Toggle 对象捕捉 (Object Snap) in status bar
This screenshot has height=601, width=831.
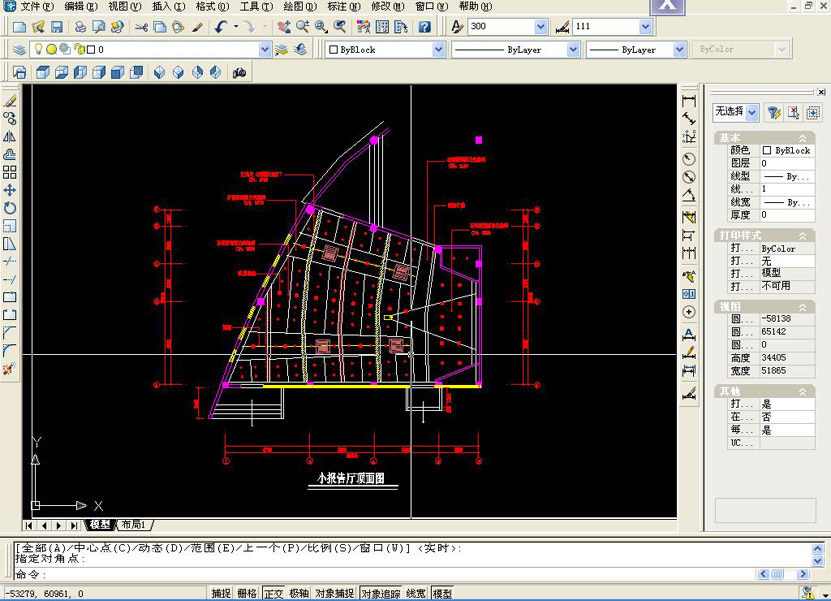(333, 593)
